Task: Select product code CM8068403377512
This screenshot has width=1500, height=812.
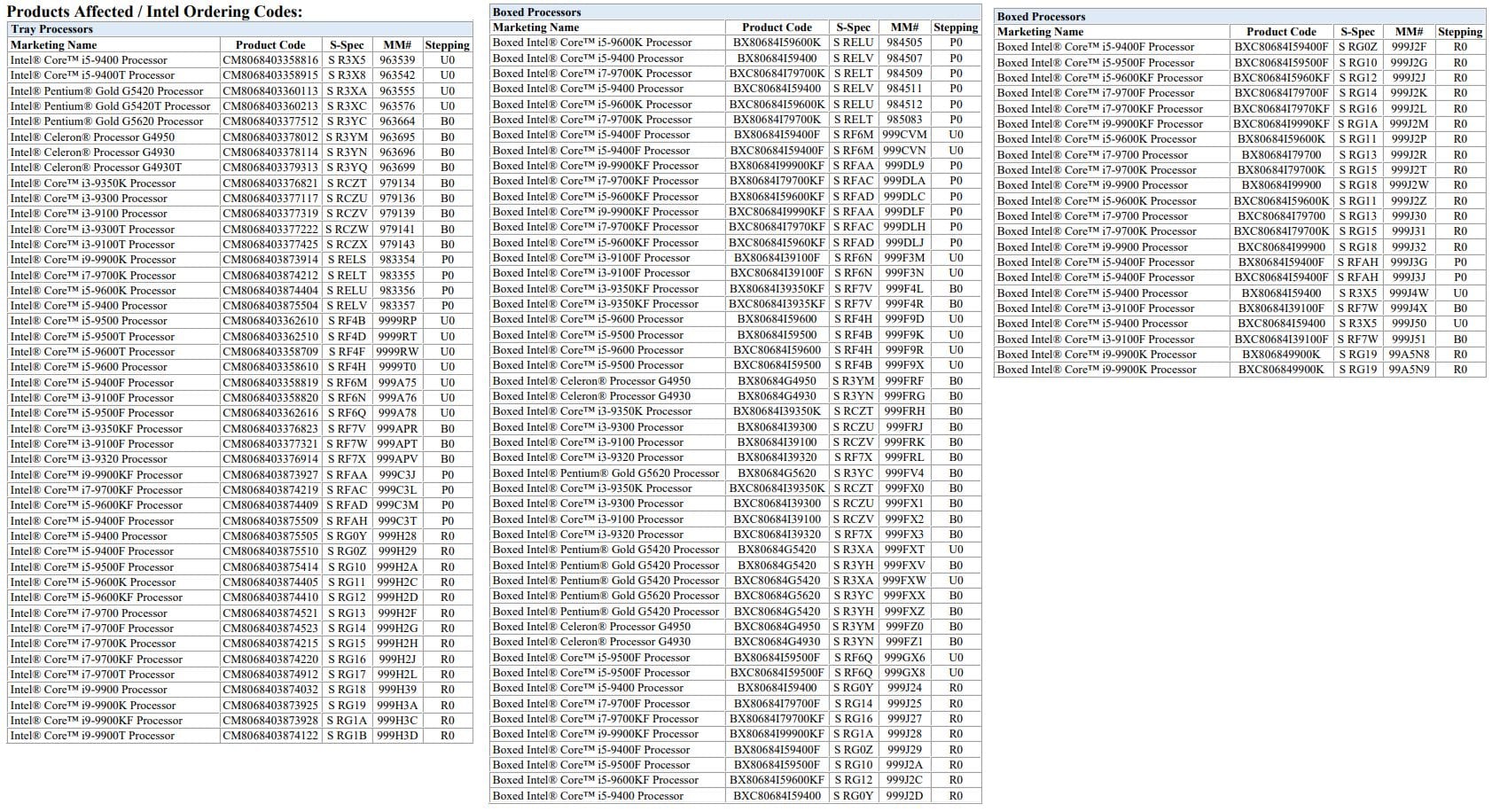Action: pos(270,121)
